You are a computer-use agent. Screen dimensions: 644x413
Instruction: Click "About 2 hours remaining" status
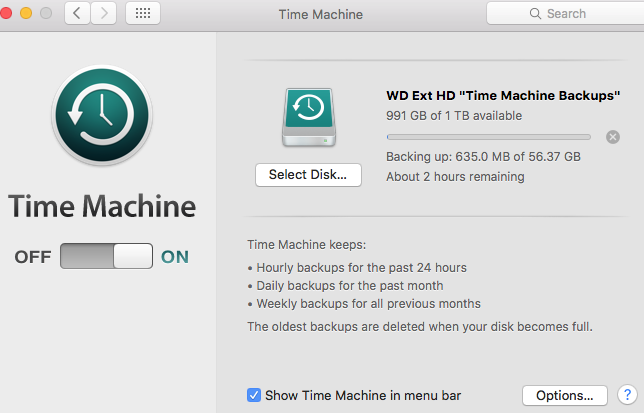(455, 177)
